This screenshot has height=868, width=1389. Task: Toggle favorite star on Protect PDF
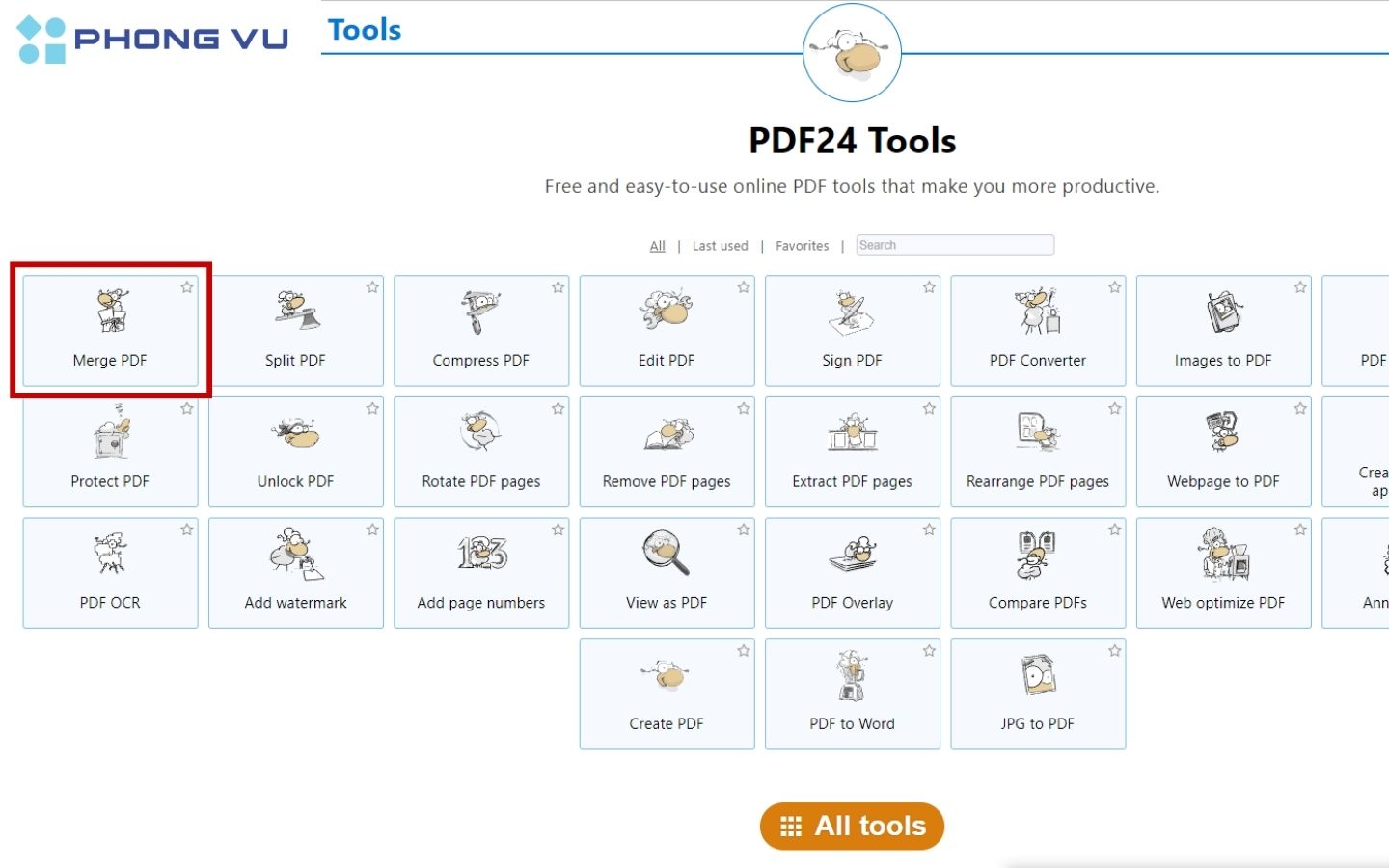pyautogui.click(x=187, y=409)
